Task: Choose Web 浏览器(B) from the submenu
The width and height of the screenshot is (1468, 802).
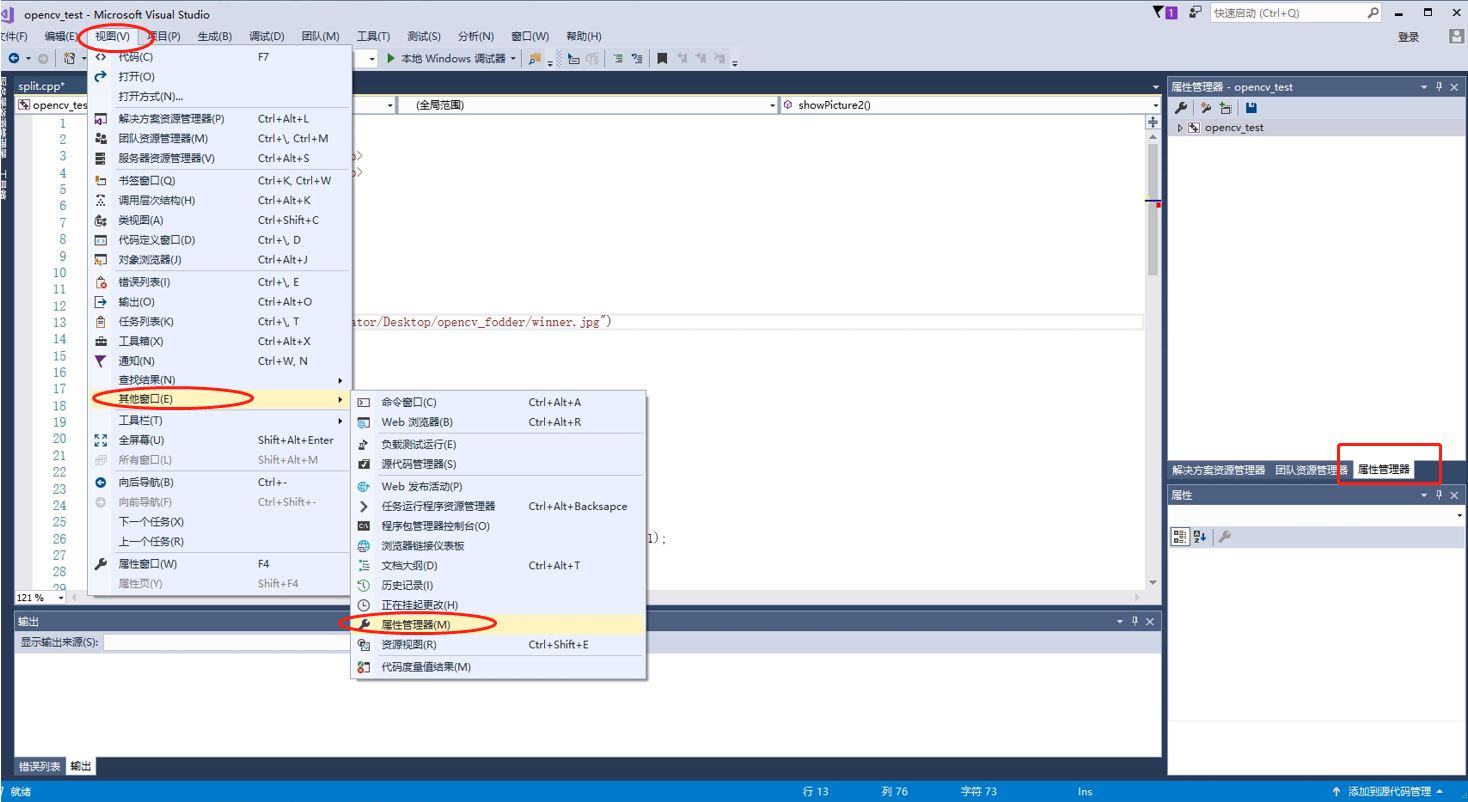Action: pyautogui.click(x=497, y=422)
